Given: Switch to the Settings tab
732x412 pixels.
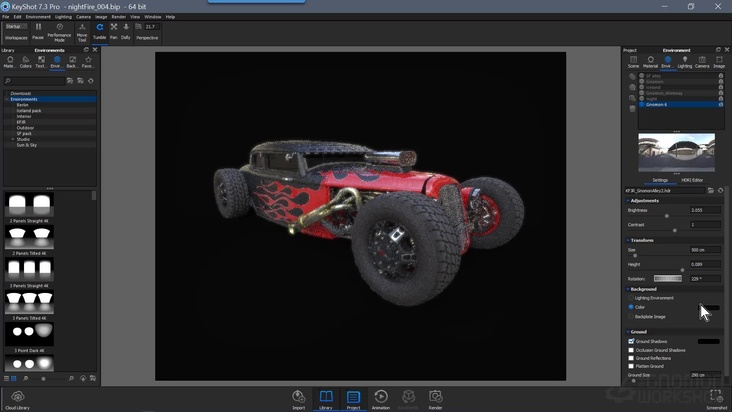Looking at the screenshot, I should pyautogui.click(x=660, y=180).
